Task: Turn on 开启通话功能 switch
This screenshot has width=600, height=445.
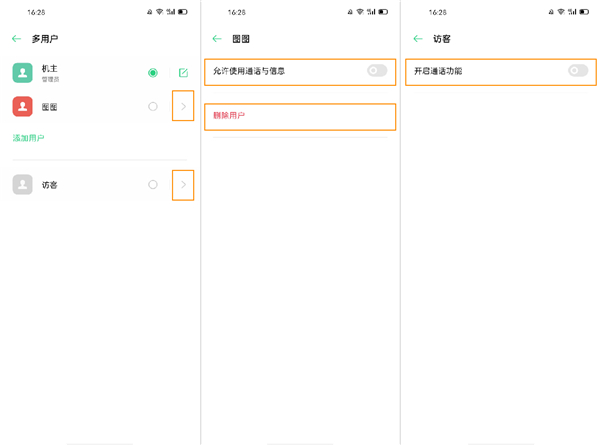Action: pyautogui.click(x=577, y=71)
